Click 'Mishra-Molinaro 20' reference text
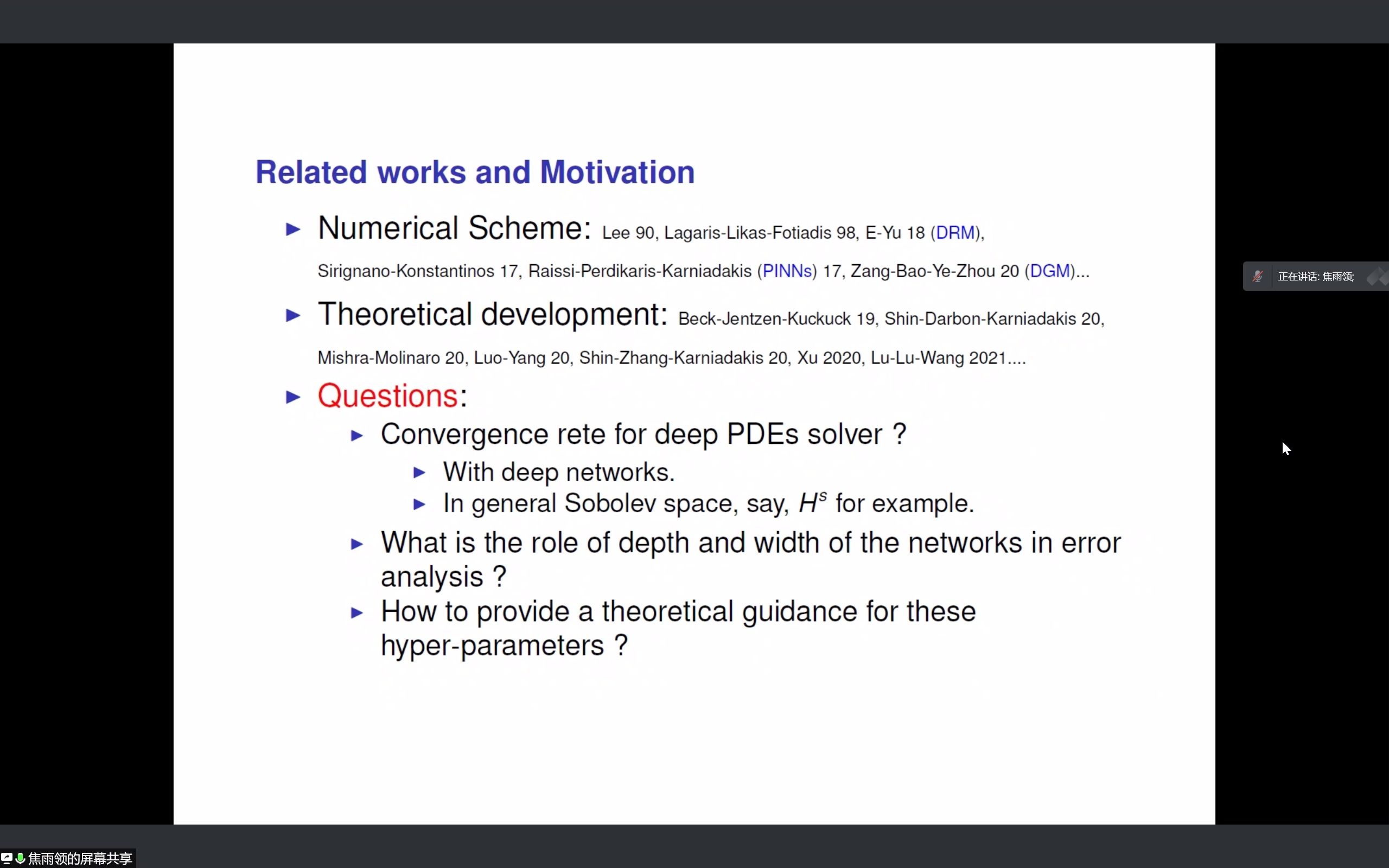This screenshot has height=868, width=1389. pos(391,358)
